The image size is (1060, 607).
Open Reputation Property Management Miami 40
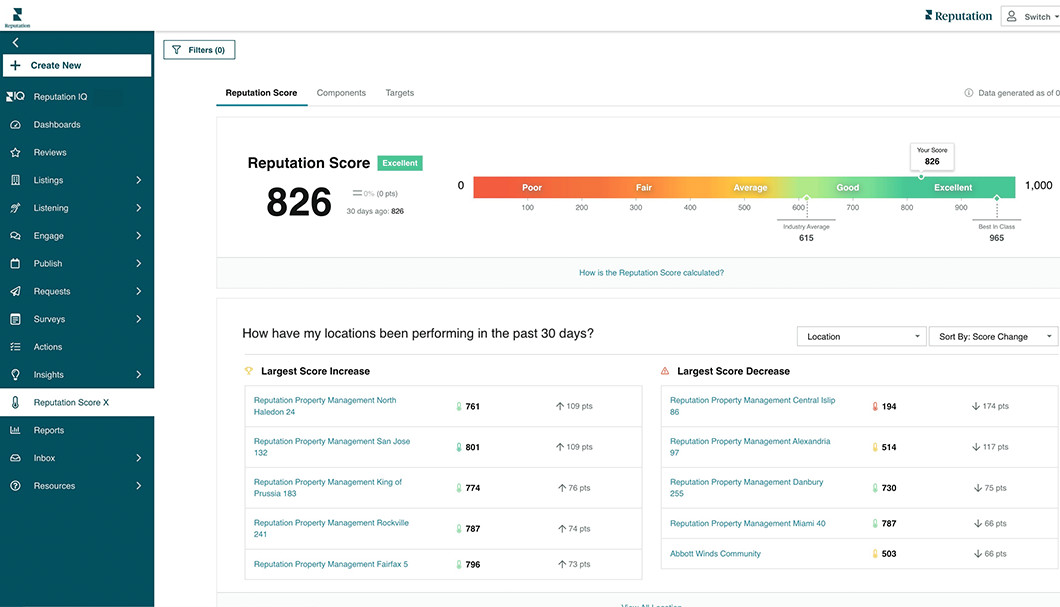(748, 523)
